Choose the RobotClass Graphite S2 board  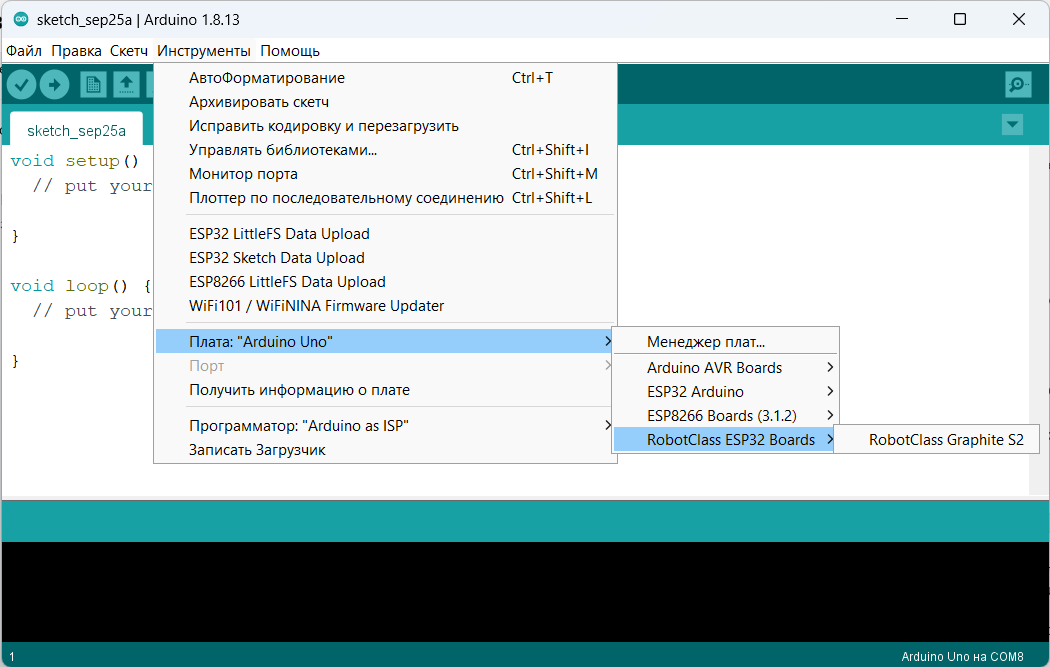937,440
